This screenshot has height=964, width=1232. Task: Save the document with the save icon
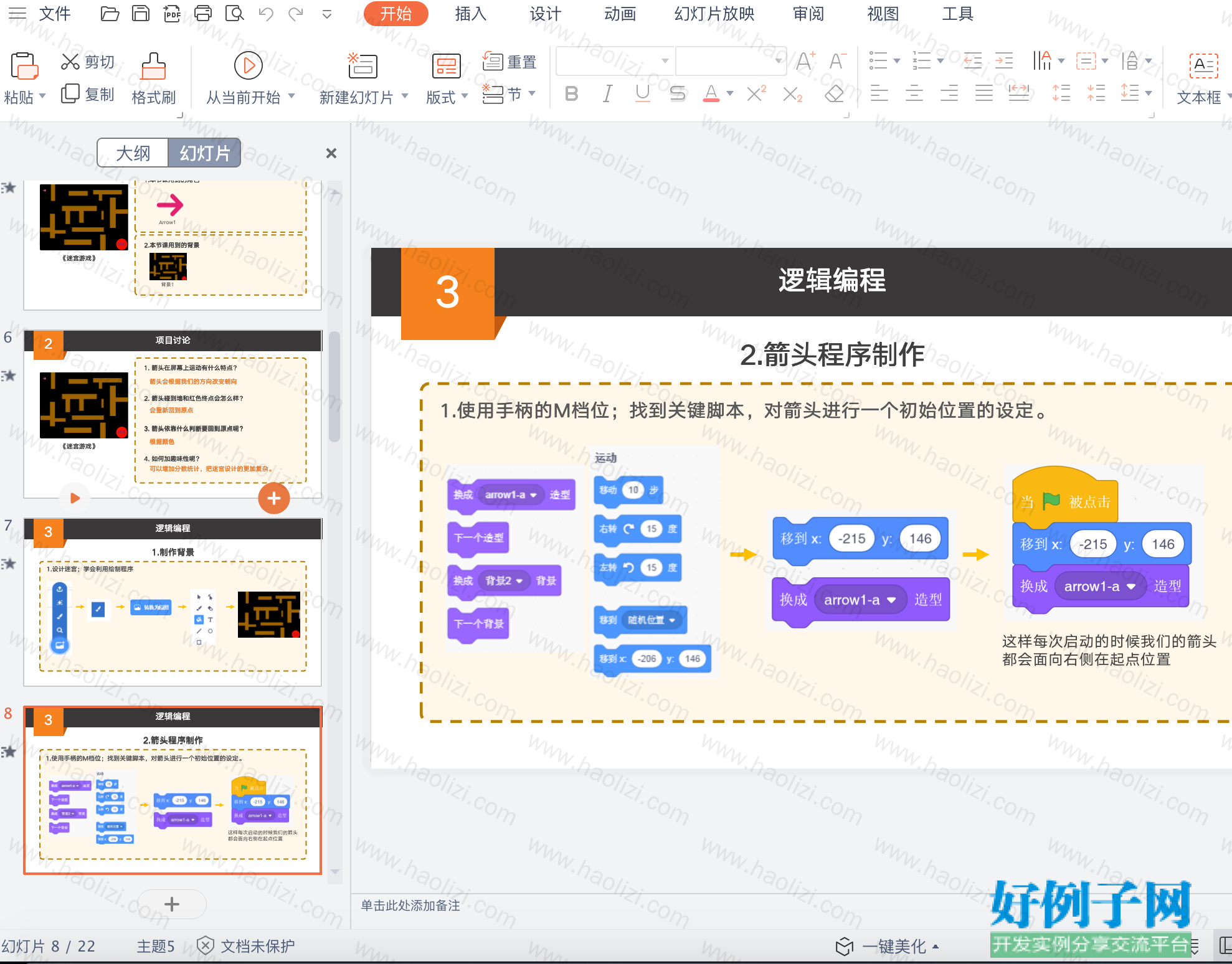point(141,14)
